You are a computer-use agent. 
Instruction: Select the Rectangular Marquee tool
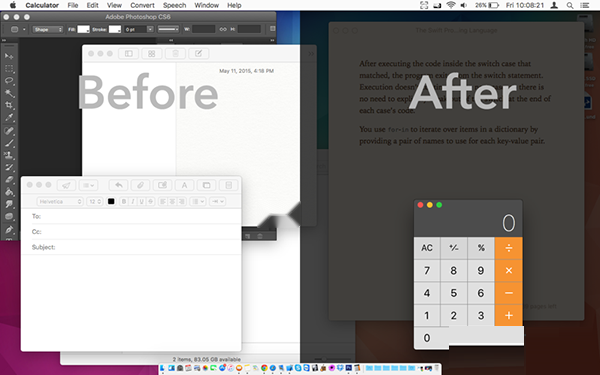tap(9, 68)
